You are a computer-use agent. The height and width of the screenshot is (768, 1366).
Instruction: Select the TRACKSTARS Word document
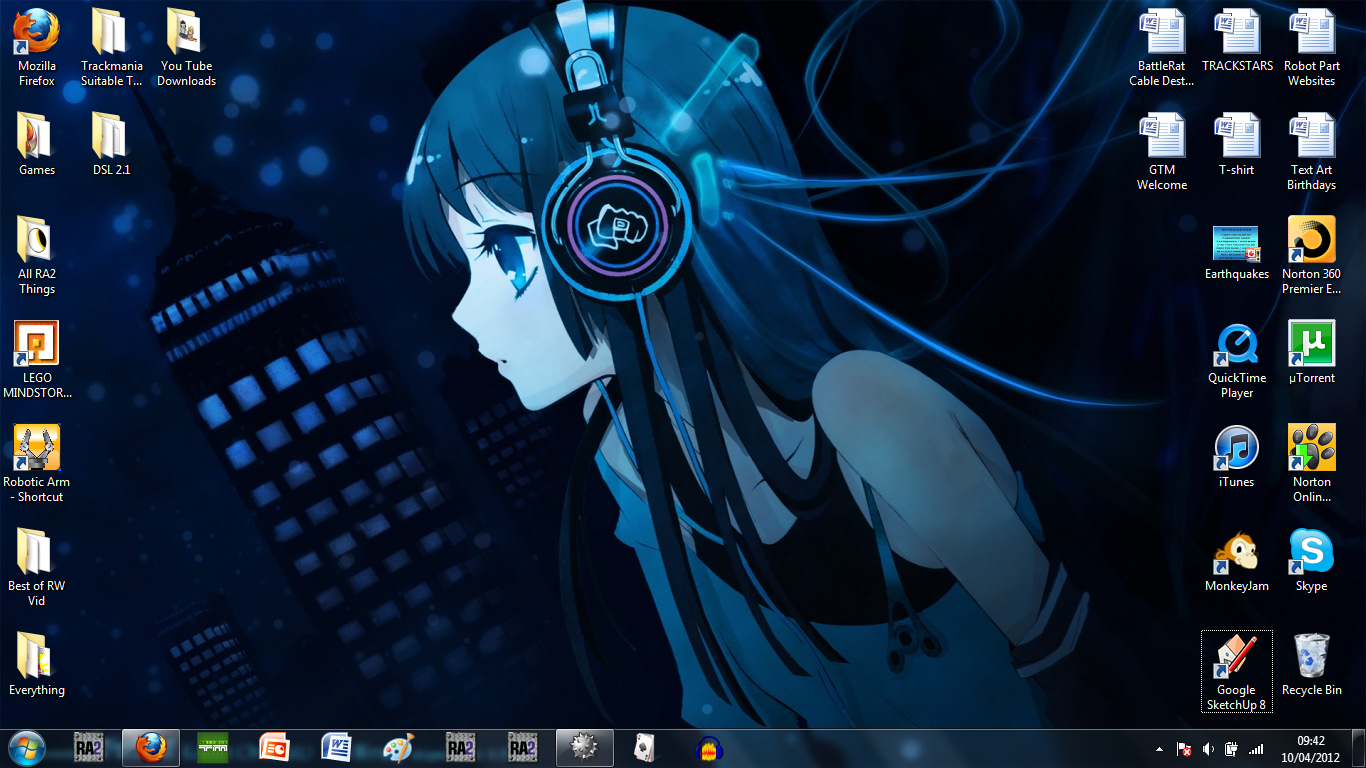1237,41
